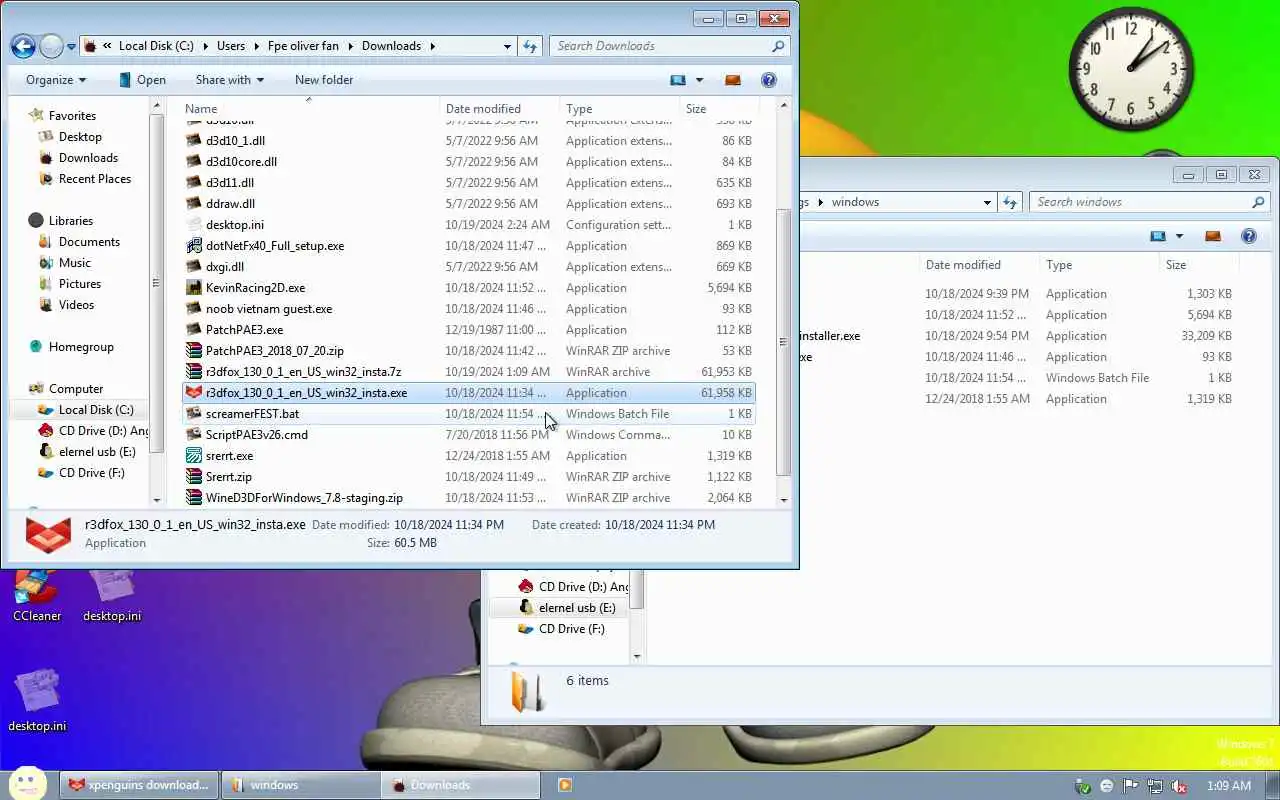Open the address bar history dropdown in Downloads
The width and height of the screenshot is (1280, 800).
click(508, 46)
